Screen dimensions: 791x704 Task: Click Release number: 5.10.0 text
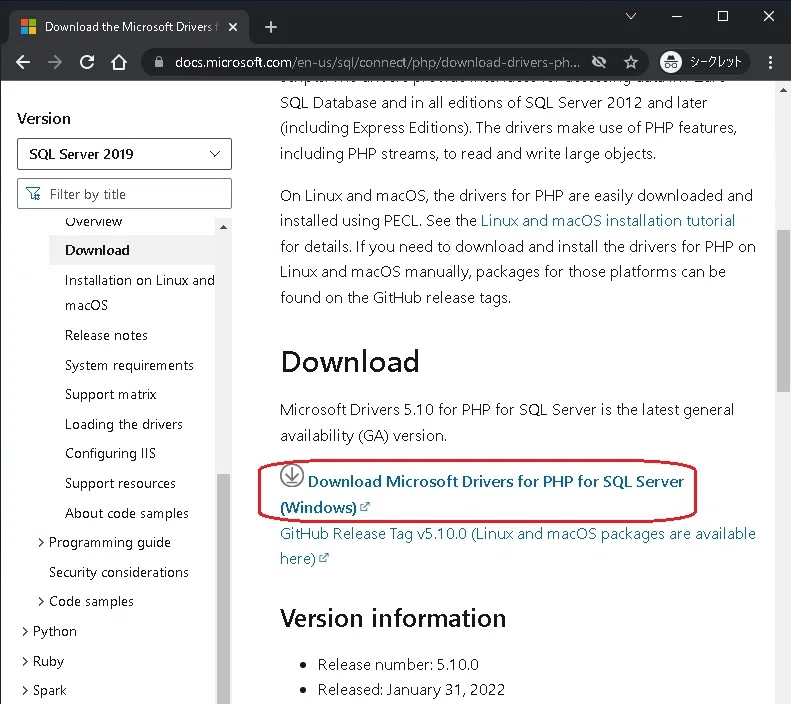[398, 665]
